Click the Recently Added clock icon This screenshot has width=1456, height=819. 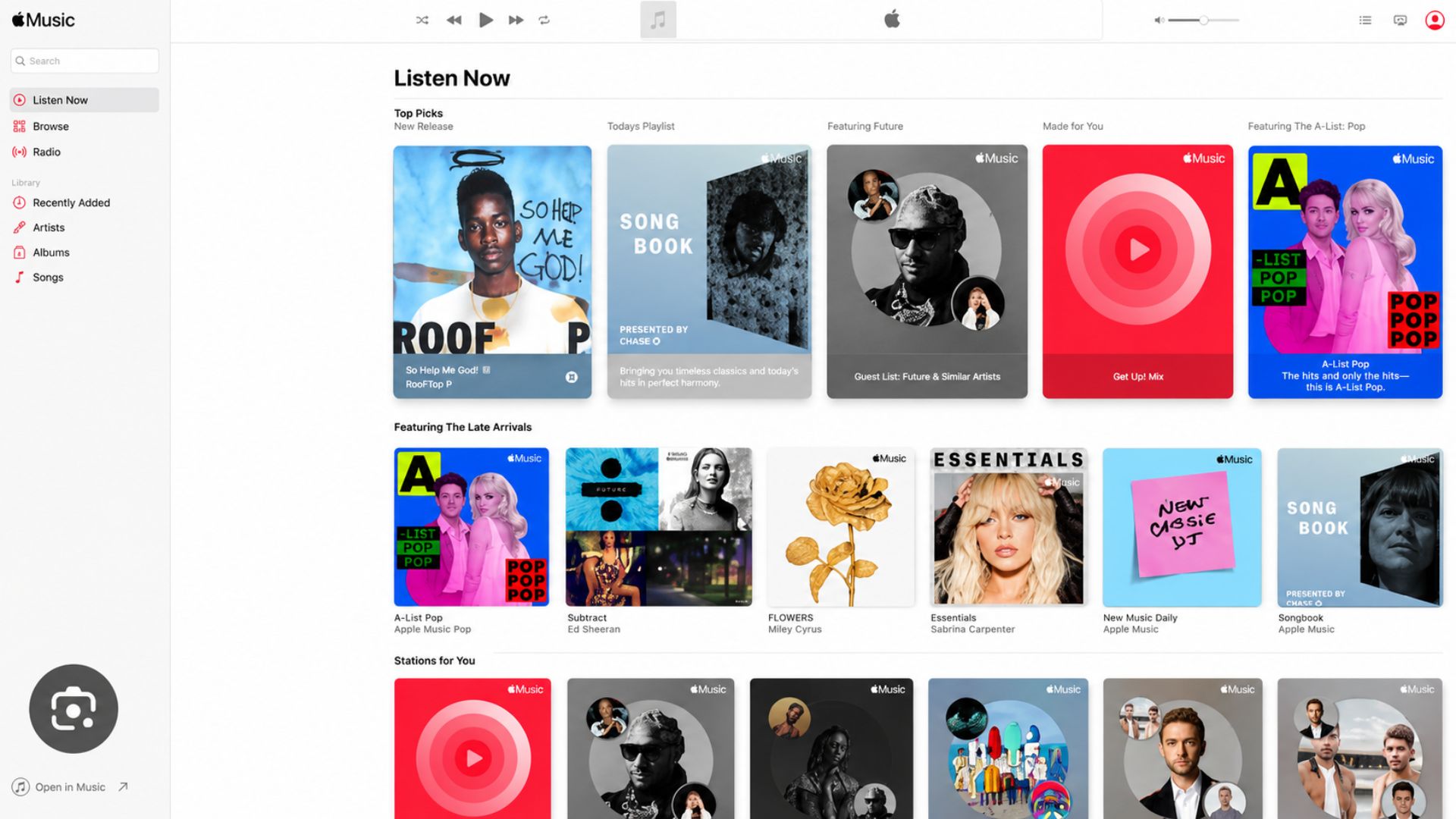point(20,202)
